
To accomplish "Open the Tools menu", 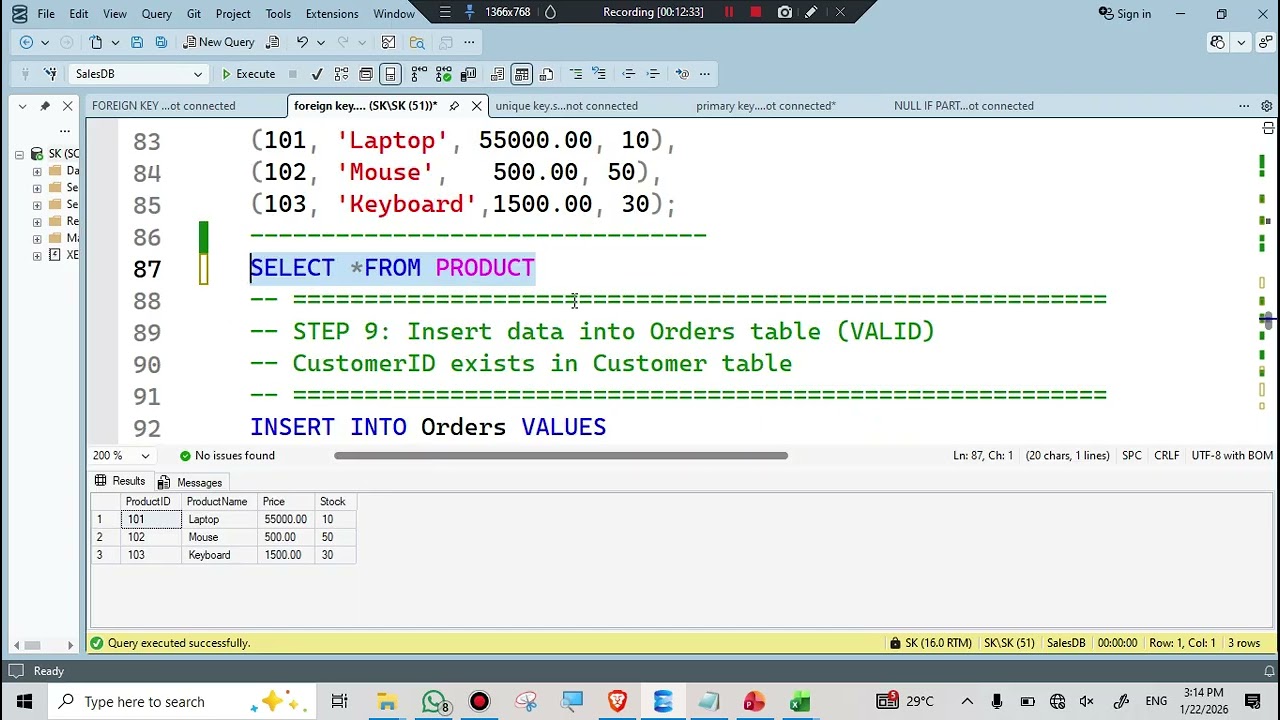I will (x=278, y=14).
